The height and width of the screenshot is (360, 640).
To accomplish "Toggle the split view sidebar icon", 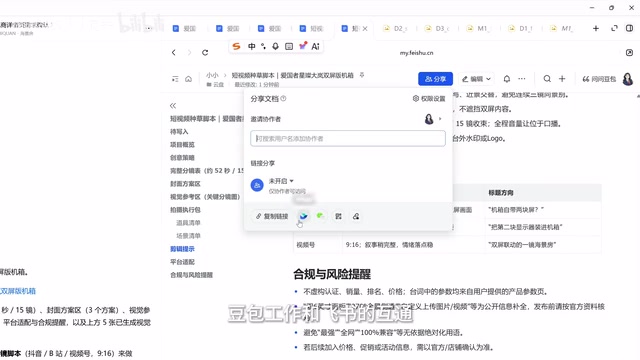I will tap(629, 28).
